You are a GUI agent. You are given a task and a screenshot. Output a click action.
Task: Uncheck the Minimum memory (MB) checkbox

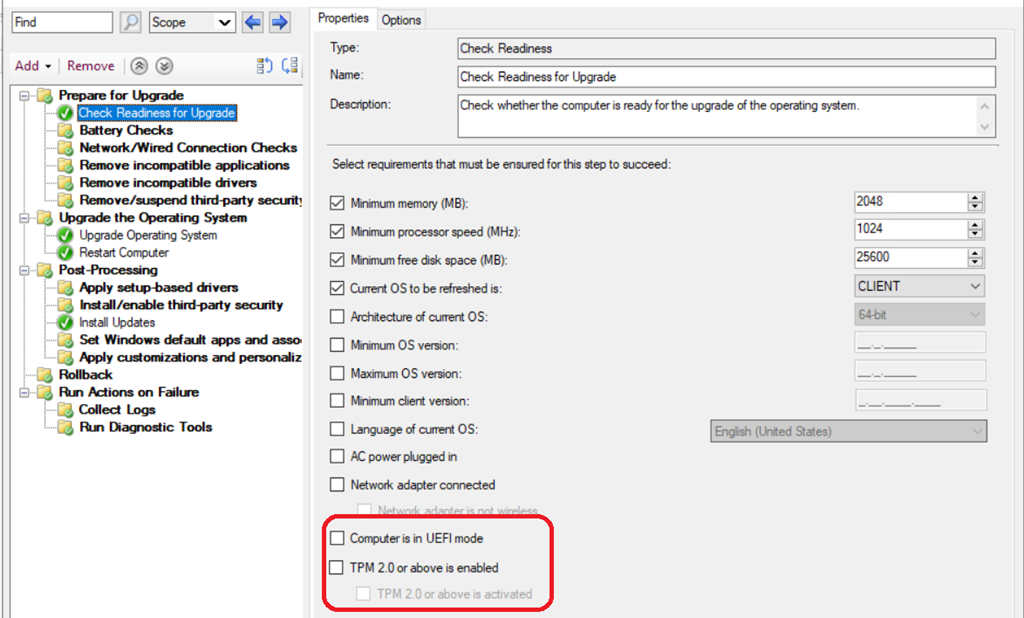[x=337, y=203]
